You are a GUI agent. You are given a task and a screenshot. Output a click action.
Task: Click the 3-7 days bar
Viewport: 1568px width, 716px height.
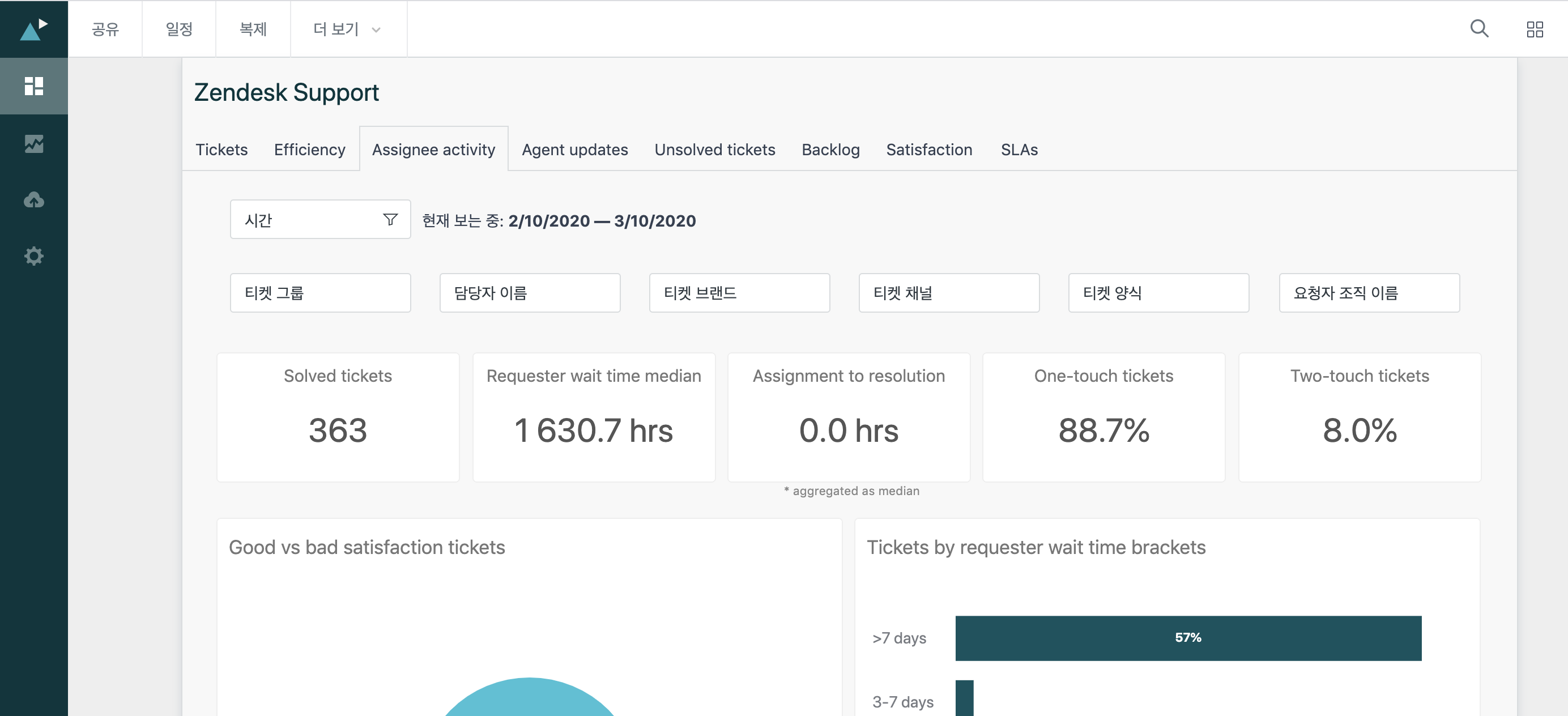964,698
